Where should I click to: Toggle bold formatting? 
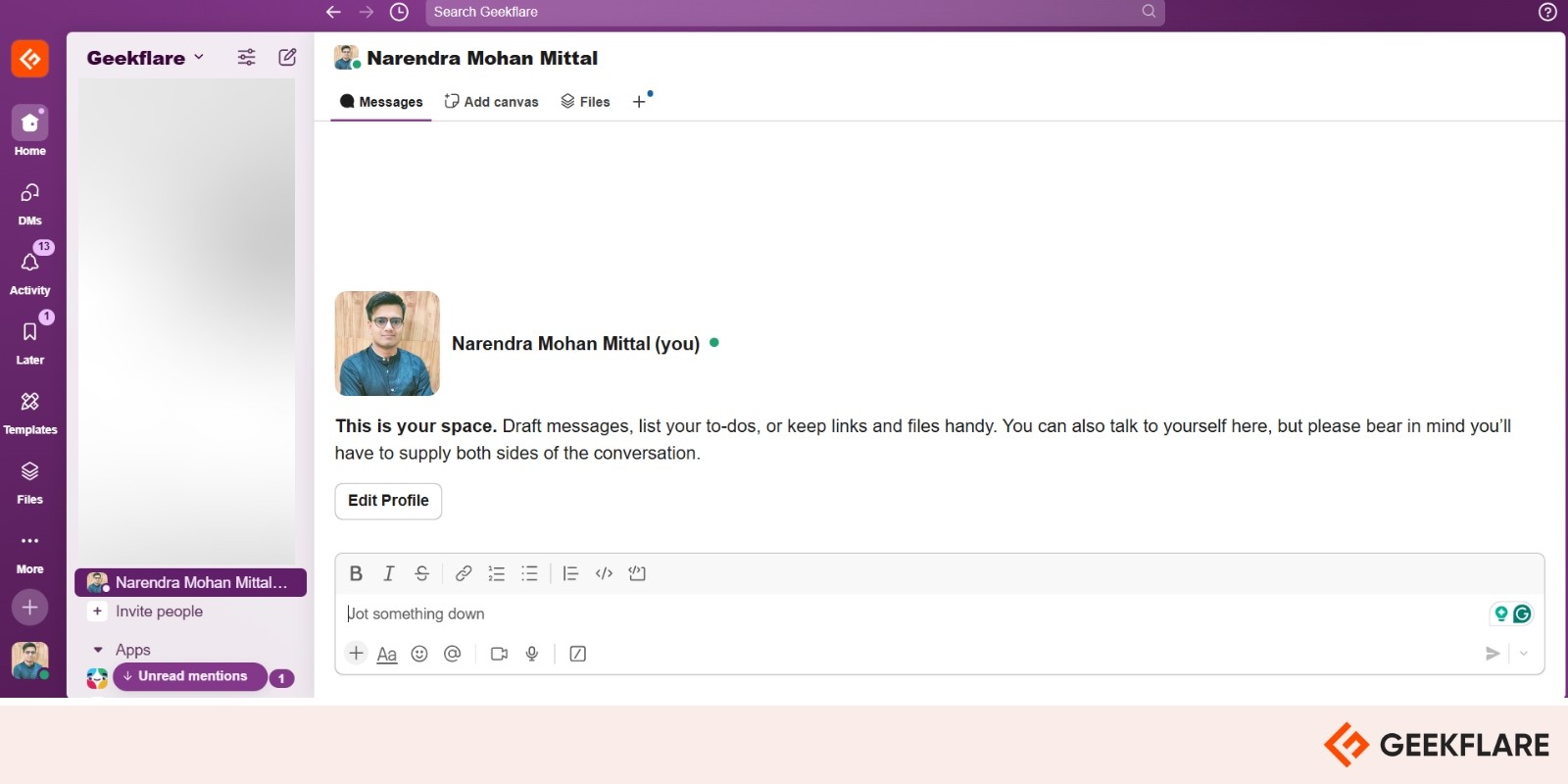point(356,573)
